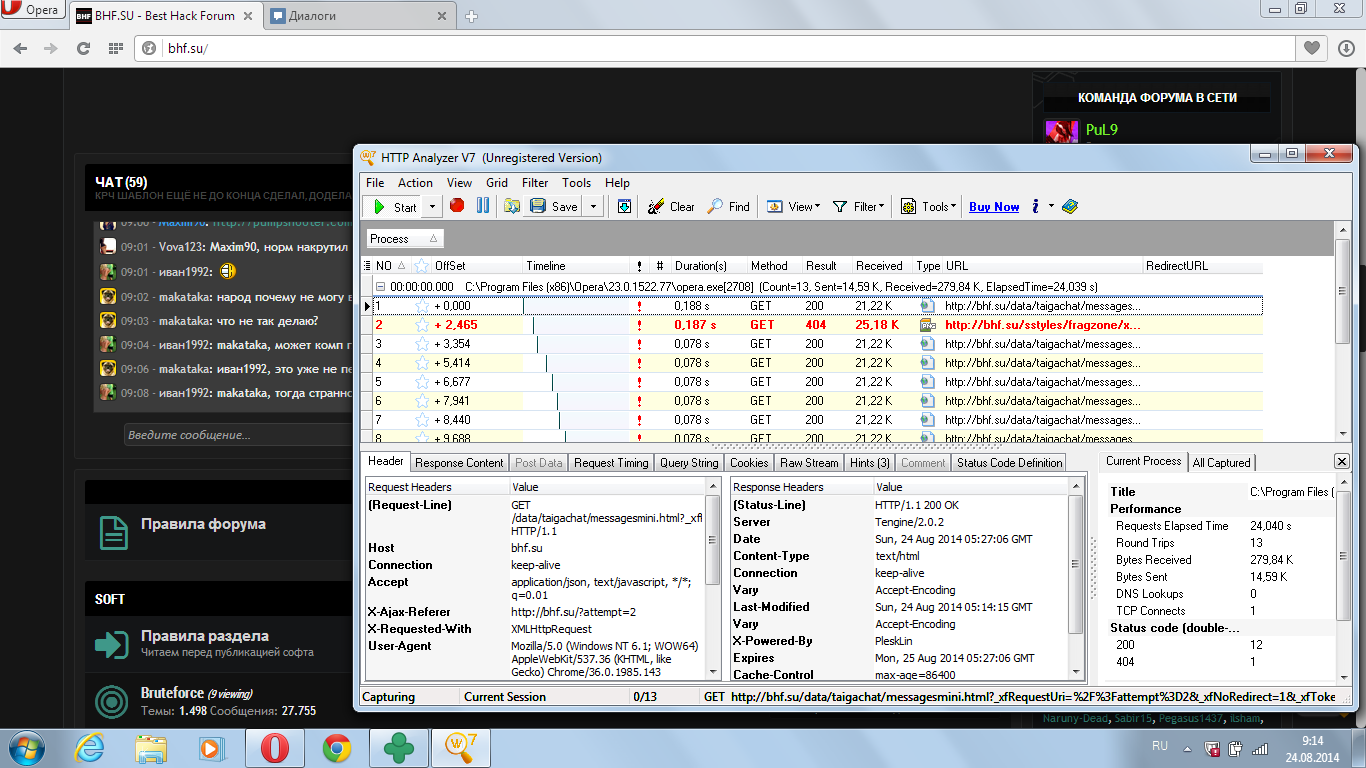
Task: Open Find using the magnifier icon
Action: pyautogui.click(x=728, y=207)
